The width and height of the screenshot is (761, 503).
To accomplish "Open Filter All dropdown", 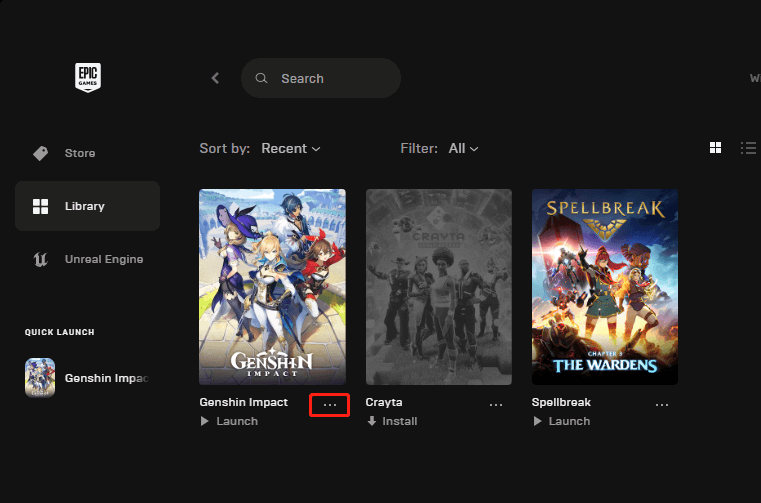I will (463, 149).
